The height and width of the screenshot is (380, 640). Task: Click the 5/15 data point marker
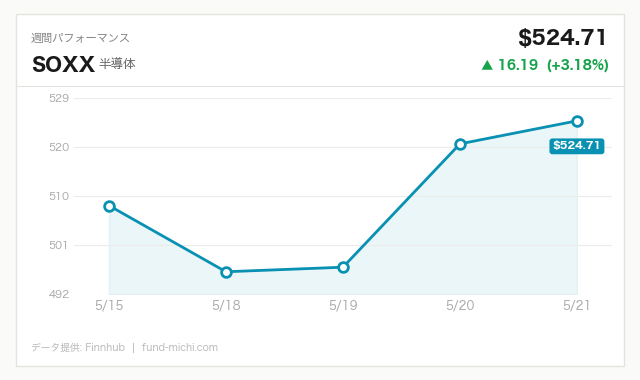(109, 206)
